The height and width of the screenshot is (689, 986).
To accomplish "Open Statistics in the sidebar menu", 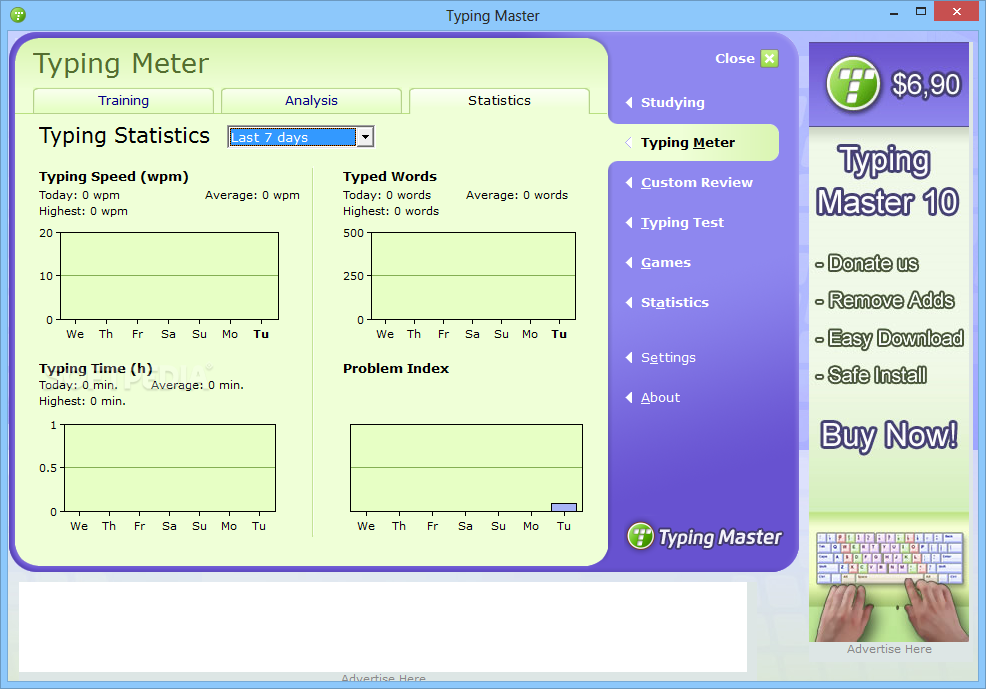I will tap(675, 302).
